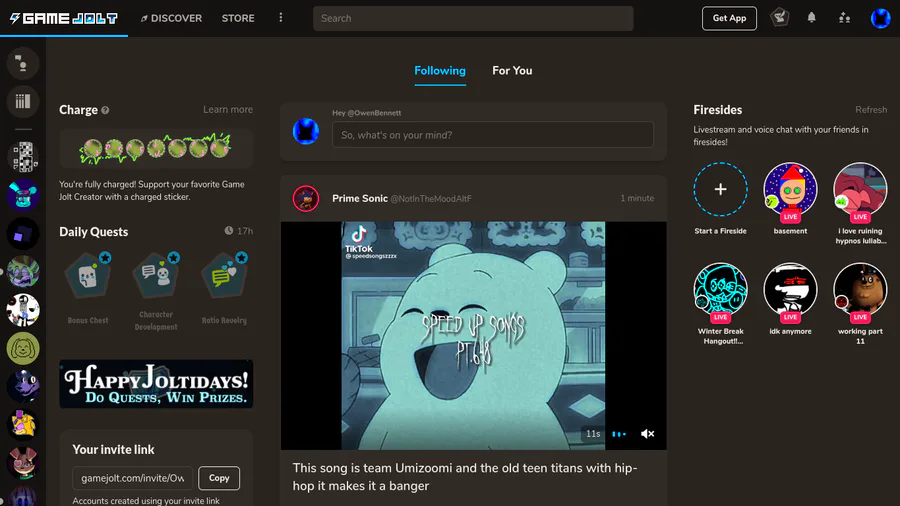Click the Daily Quests 17h timer
The width and height of the screenshot is (900, 506).
click(x=239, y=231)
